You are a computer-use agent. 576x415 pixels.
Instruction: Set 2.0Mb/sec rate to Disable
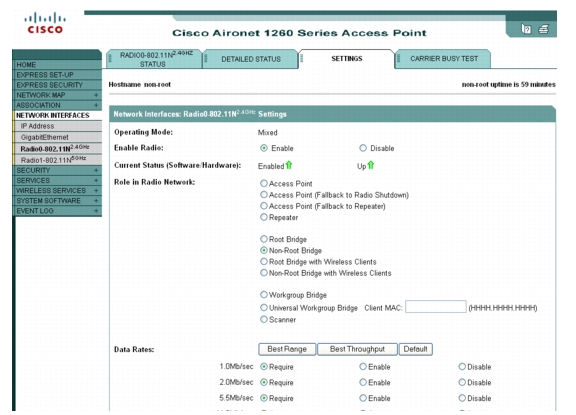point(462,382)
